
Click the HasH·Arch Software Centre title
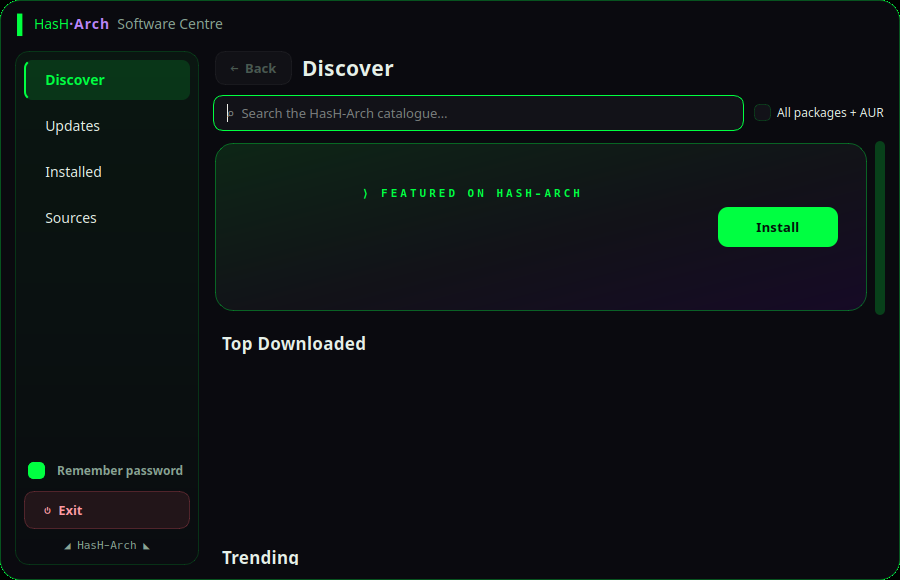(128, 24)
